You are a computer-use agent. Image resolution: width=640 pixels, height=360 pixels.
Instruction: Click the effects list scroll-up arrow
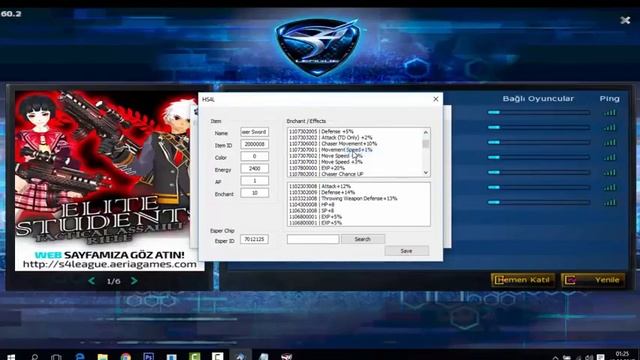click(426, 132)
